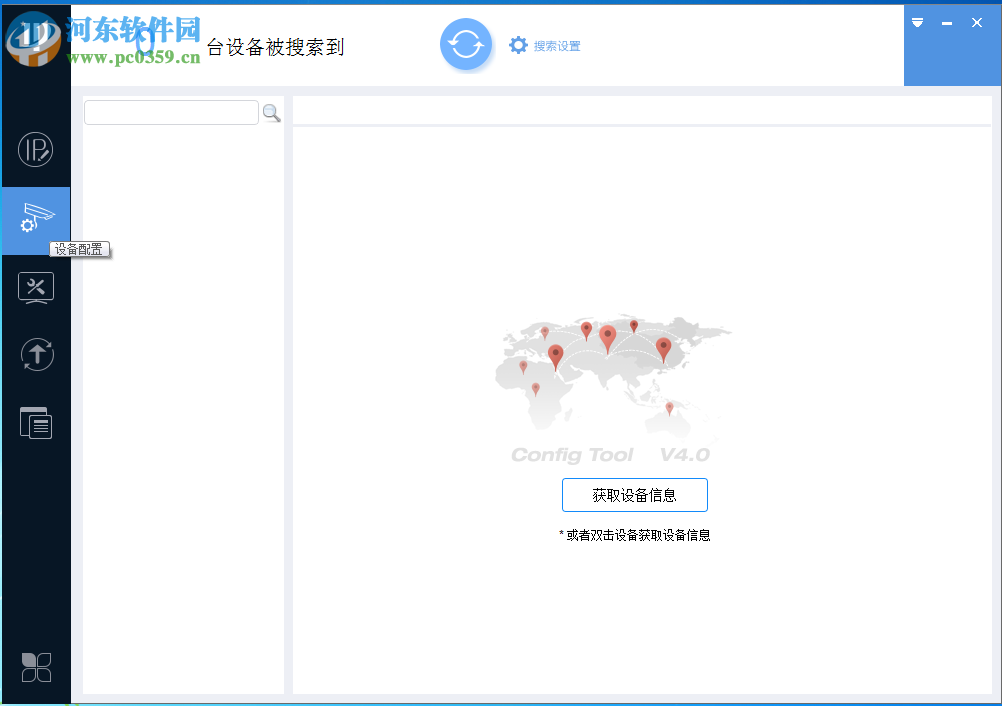Click the Config Tool V4.0 watermark
Viewport: 1002px width, 706px height.
[x=611, y=454]
